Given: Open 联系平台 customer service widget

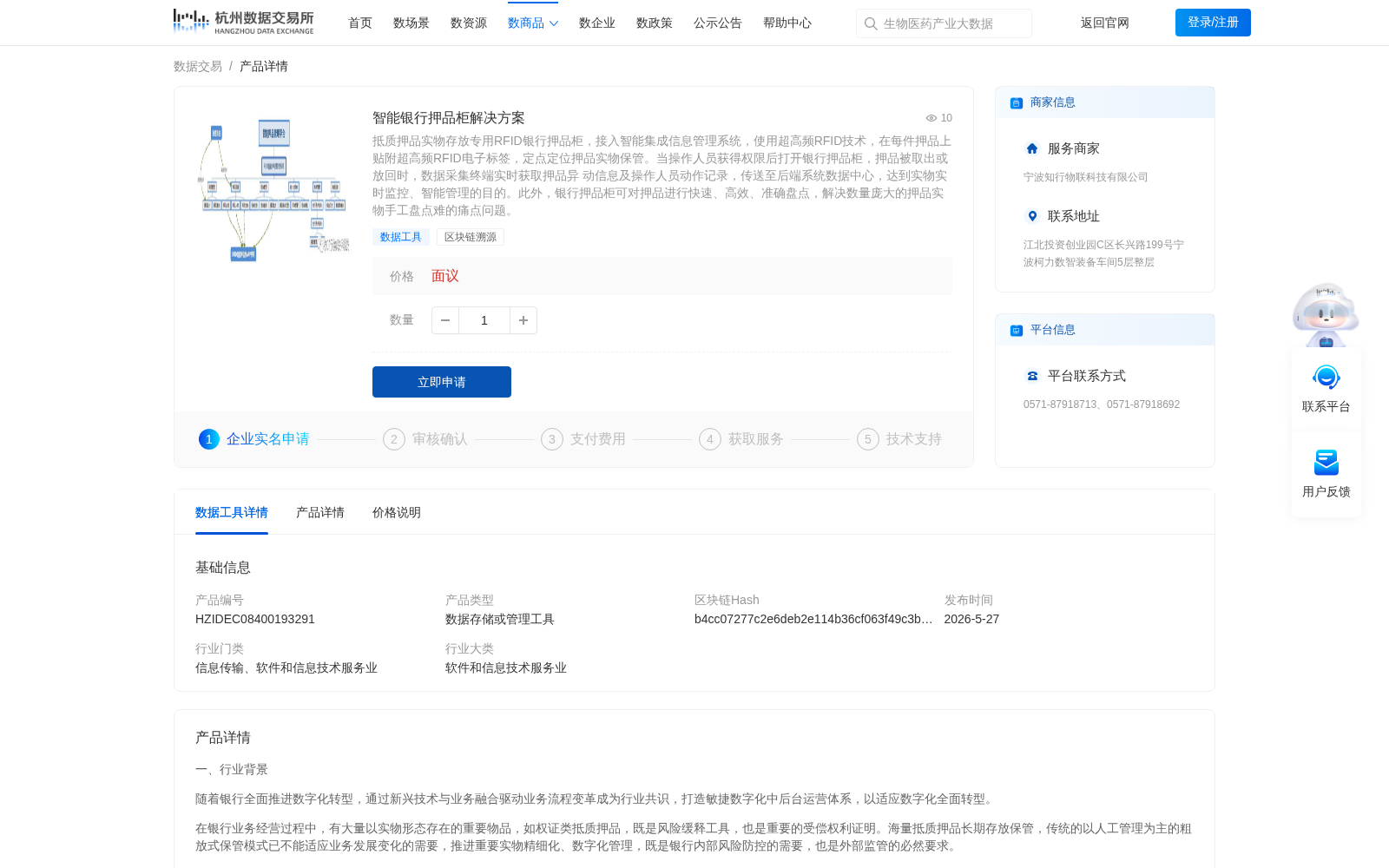Looking at the screenshot, I should (1326, 388).
